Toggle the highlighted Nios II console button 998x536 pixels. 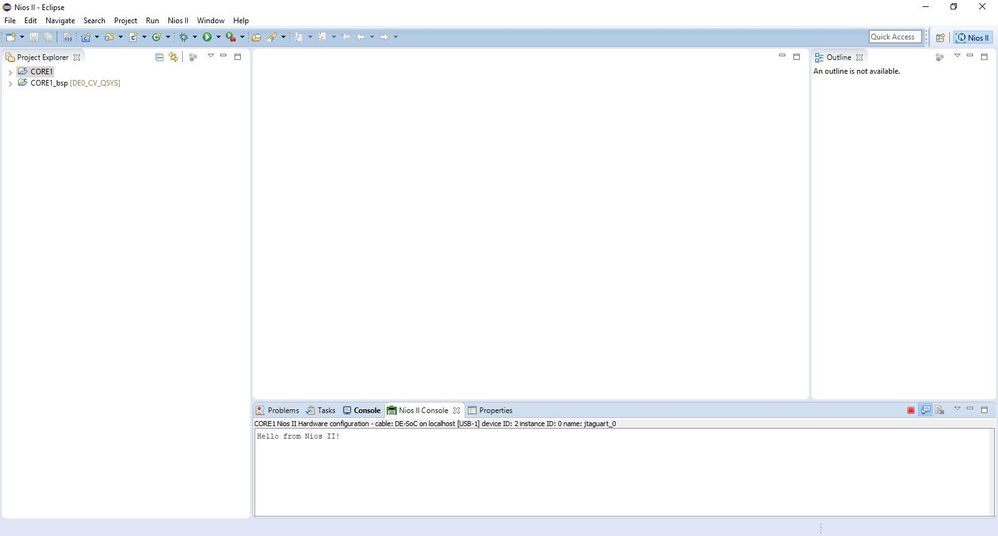(925, 410)
